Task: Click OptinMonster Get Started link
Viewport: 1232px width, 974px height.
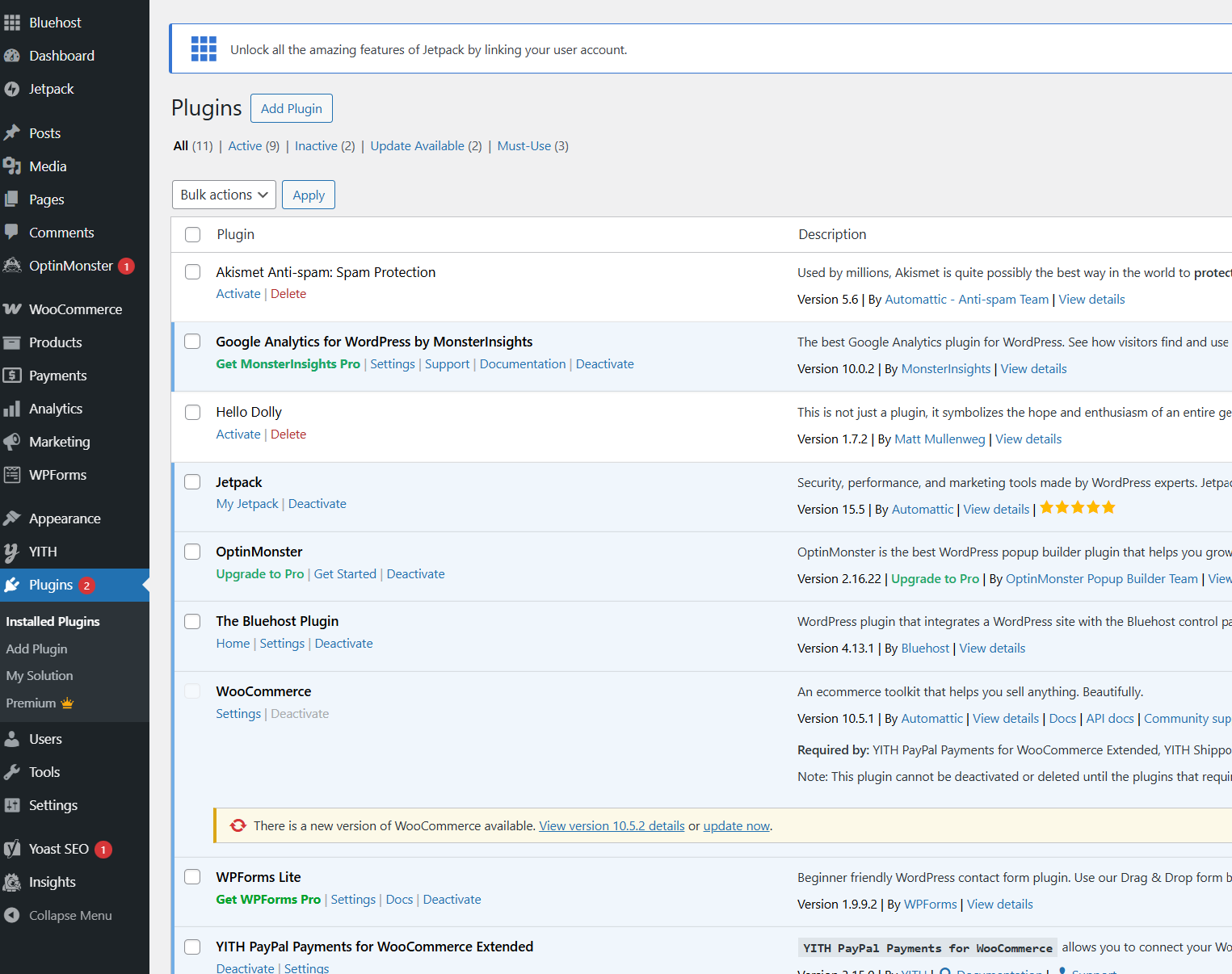Action: click(x=345, y=574)
